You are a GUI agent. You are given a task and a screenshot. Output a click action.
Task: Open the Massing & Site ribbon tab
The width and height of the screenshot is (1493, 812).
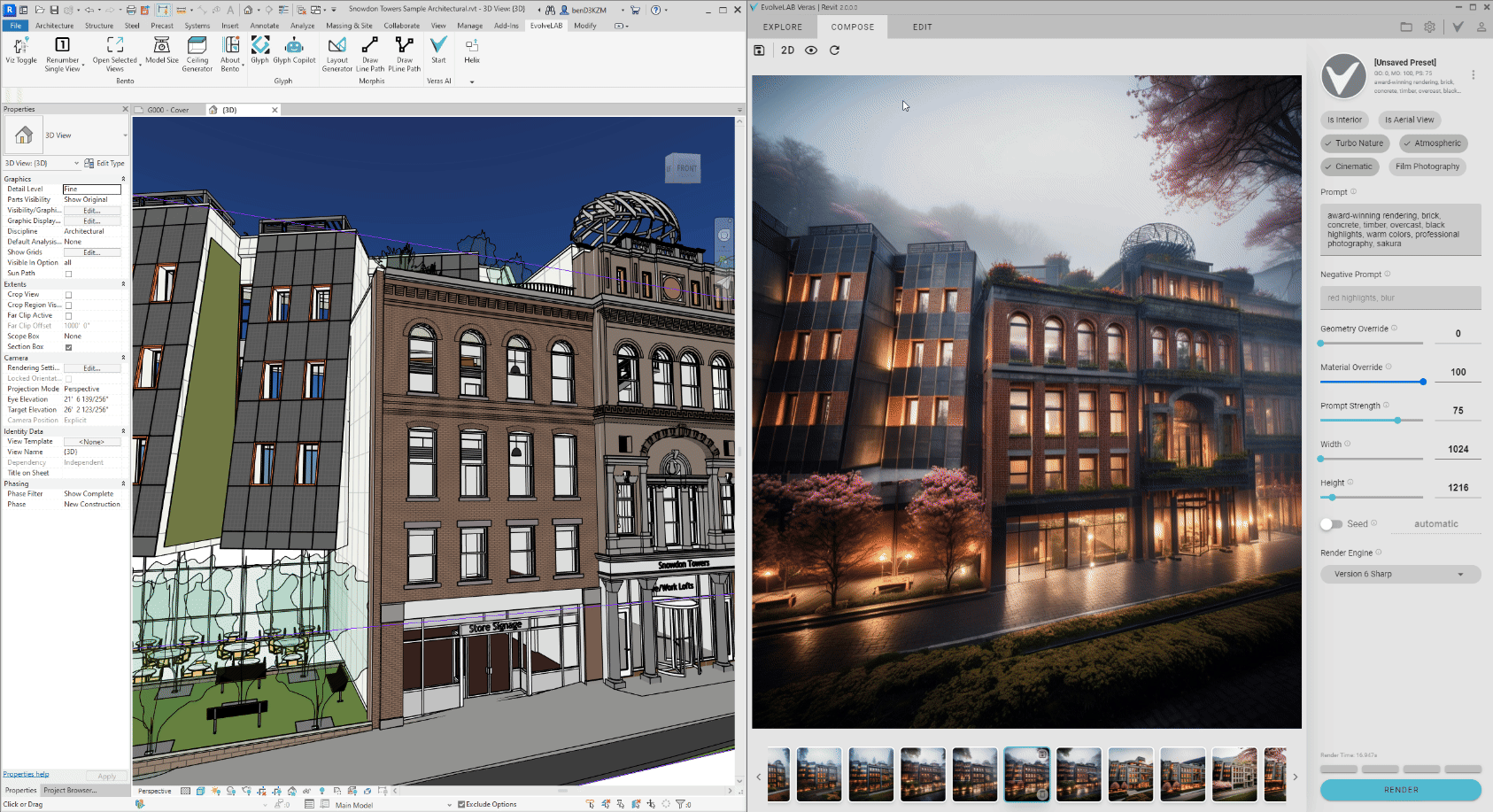coord(349,26)
